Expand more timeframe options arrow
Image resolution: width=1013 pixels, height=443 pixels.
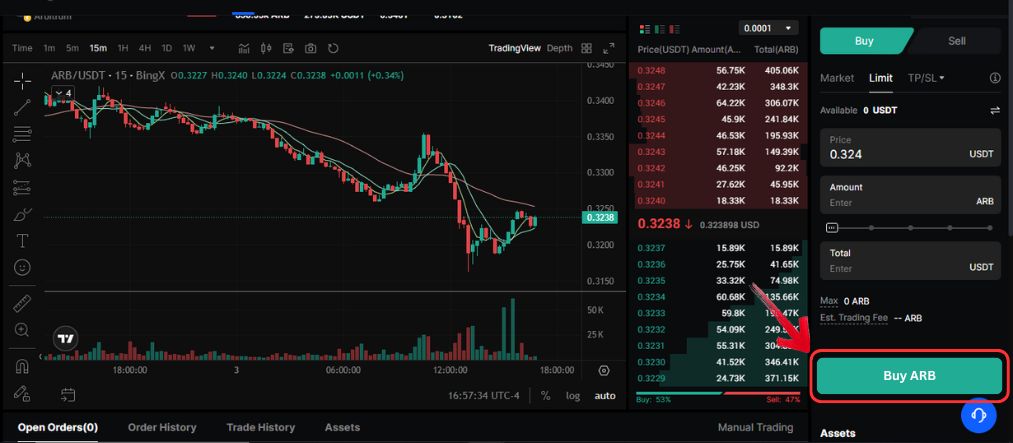[x=212, y=48]
